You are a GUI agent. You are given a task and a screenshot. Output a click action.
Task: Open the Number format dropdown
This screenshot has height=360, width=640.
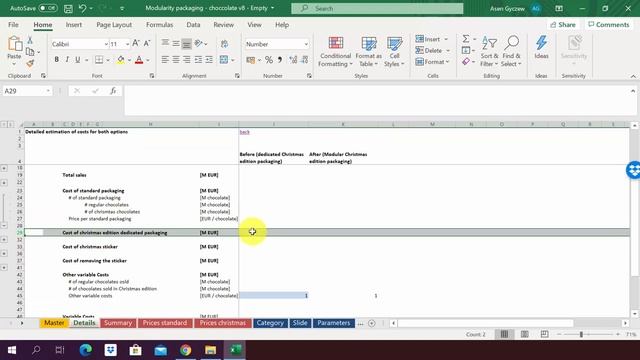click(306, 44)
